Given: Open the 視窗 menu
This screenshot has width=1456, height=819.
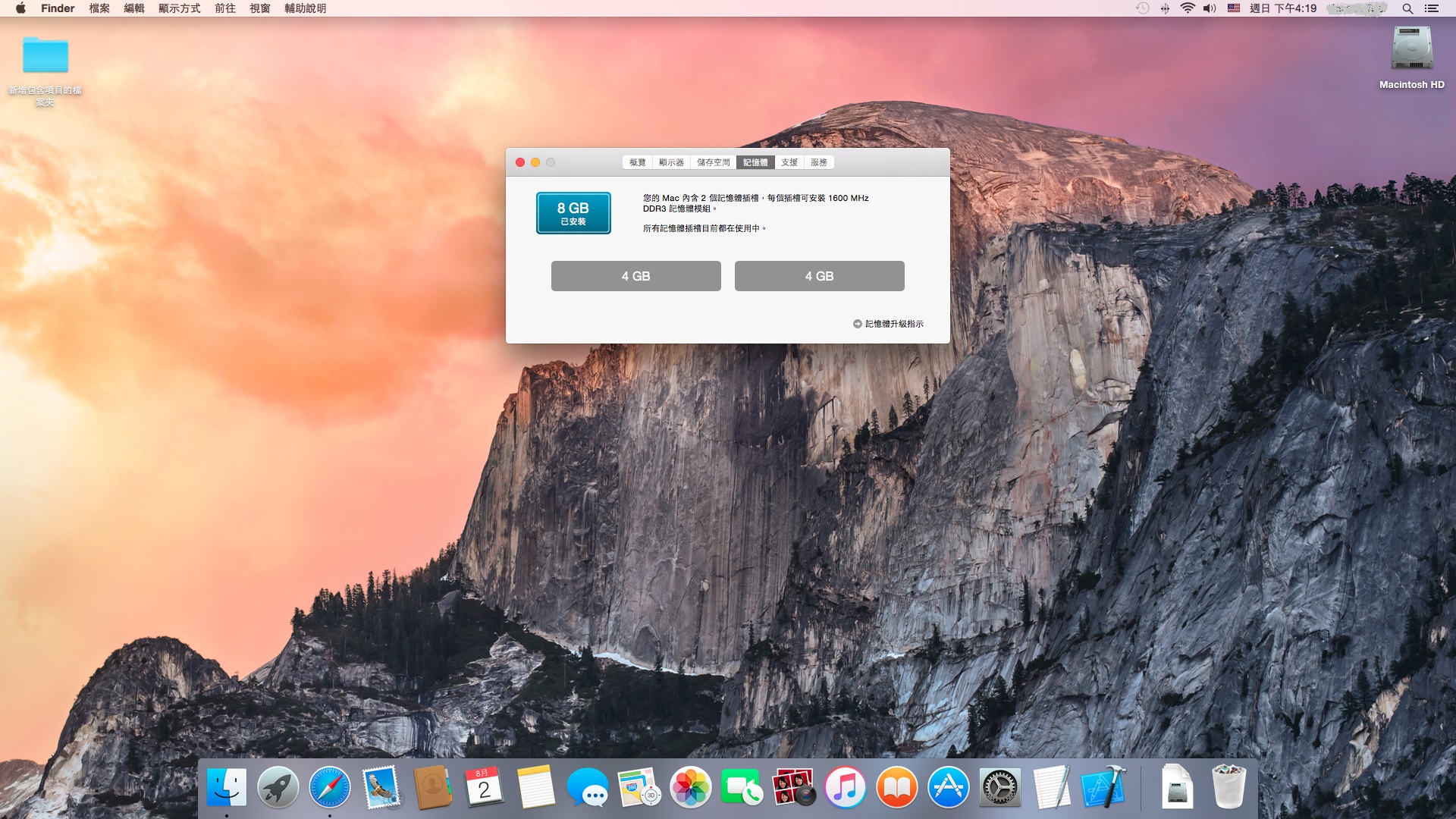Looking at the screenshot, I should click(260, 8).
